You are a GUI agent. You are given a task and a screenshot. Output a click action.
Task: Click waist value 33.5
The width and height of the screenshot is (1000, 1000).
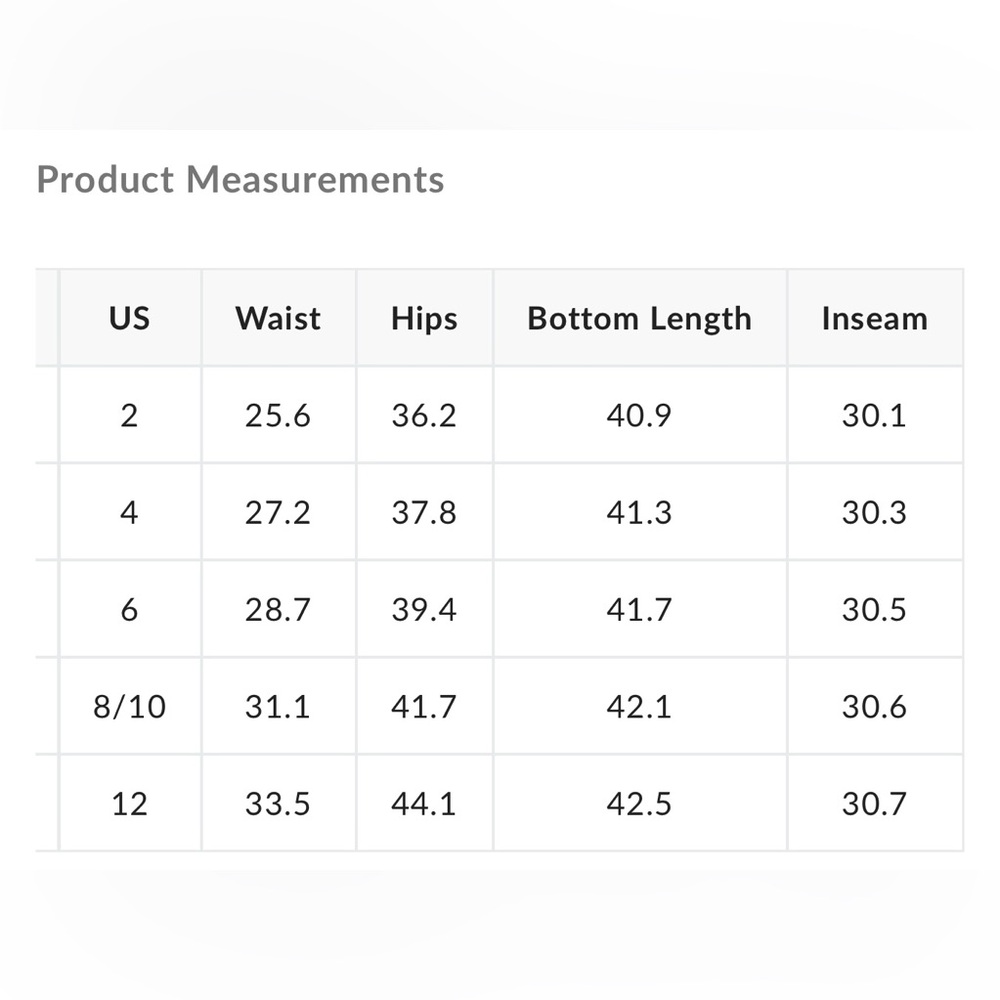click(x=278, y=803)
